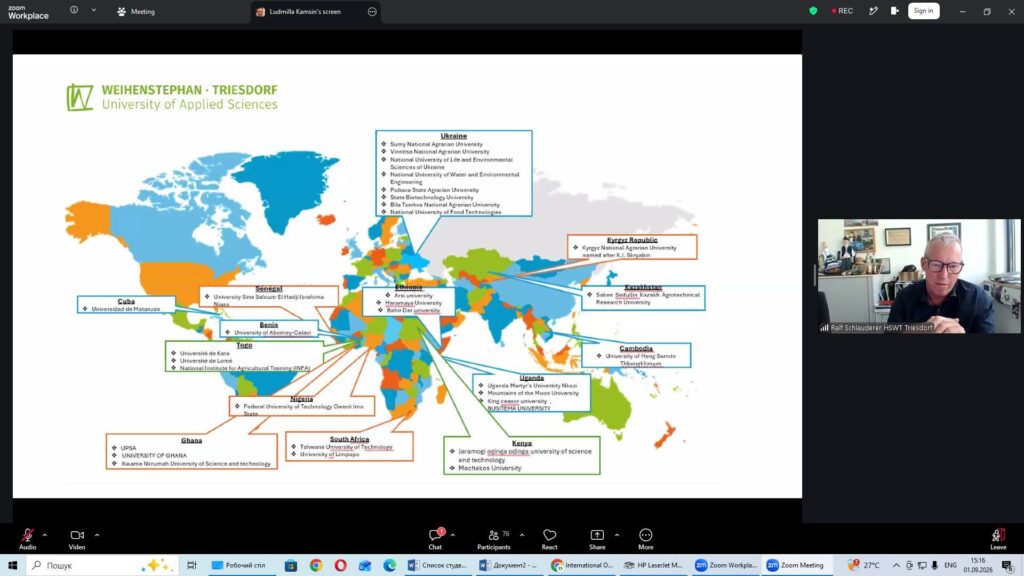The width and height of the screenshot is (1024, 576).
Task: Open Microsoft Edge from the taskbar
Action: 390,566
